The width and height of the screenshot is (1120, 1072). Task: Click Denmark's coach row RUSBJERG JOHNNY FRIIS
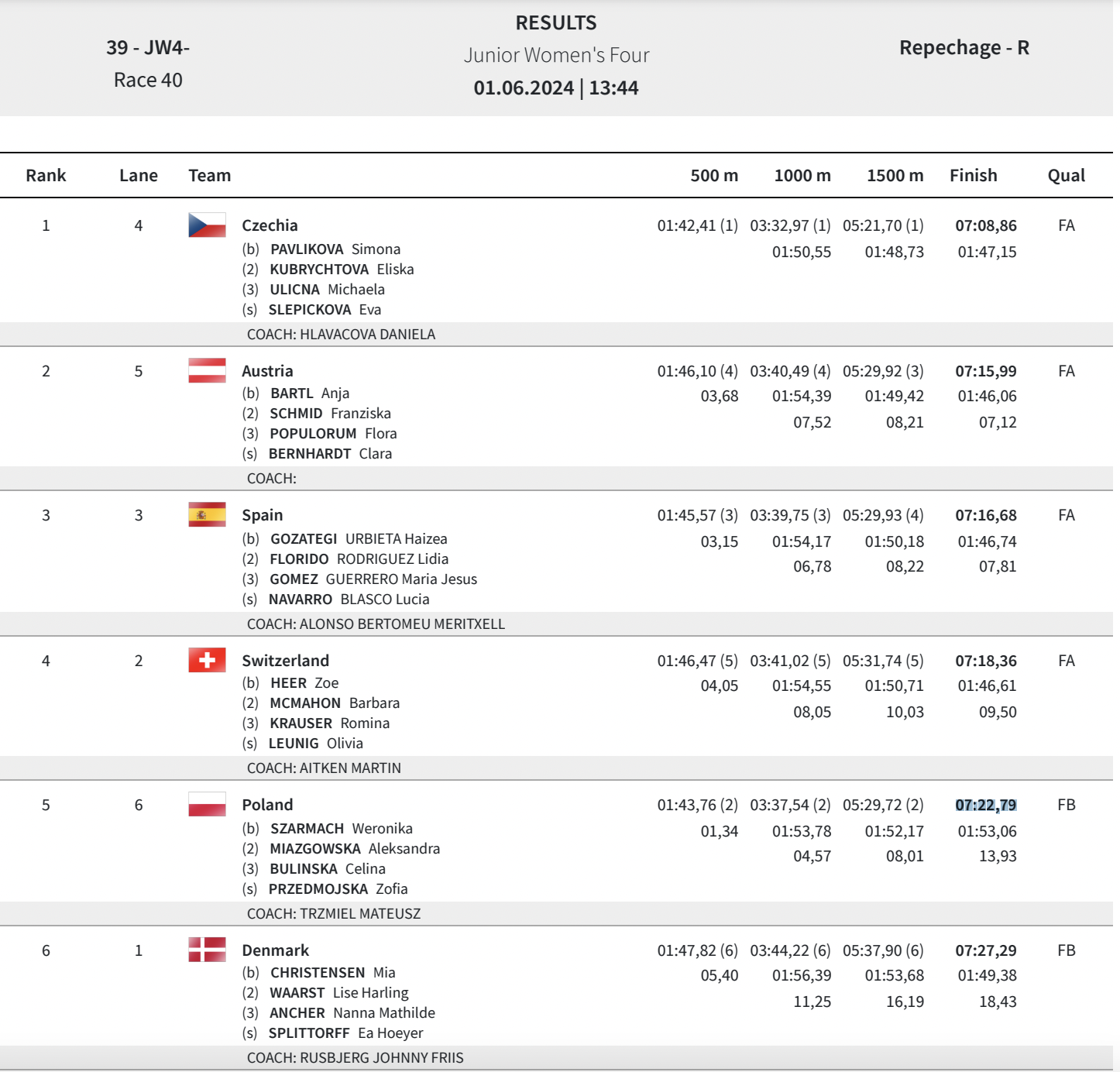[355, 1058]
